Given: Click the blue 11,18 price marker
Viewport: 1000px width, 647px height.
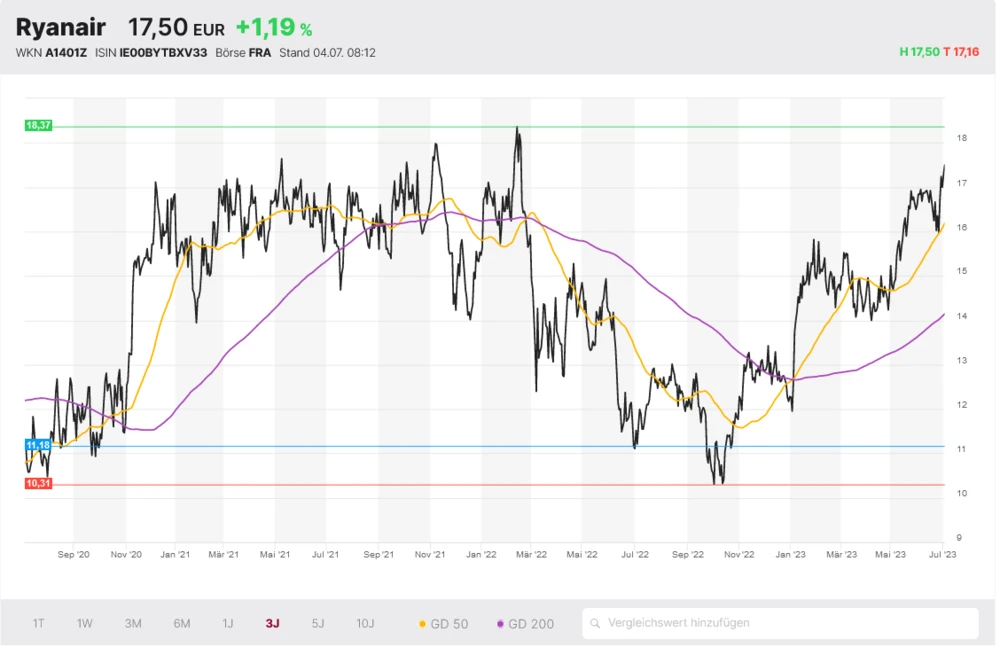Looking at the screenshot, I should click(38, 445).
